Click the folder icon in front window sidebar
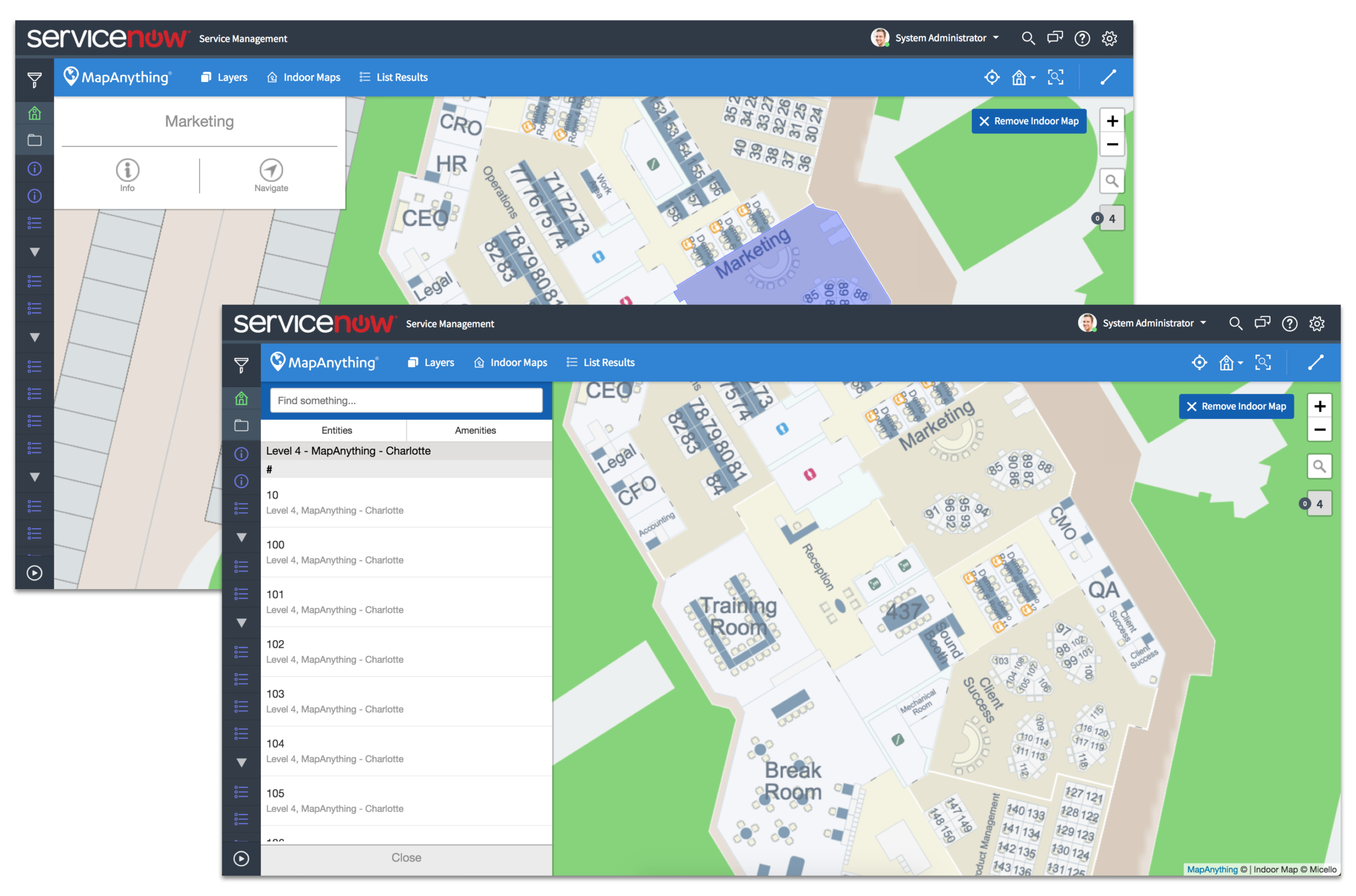 241,426
